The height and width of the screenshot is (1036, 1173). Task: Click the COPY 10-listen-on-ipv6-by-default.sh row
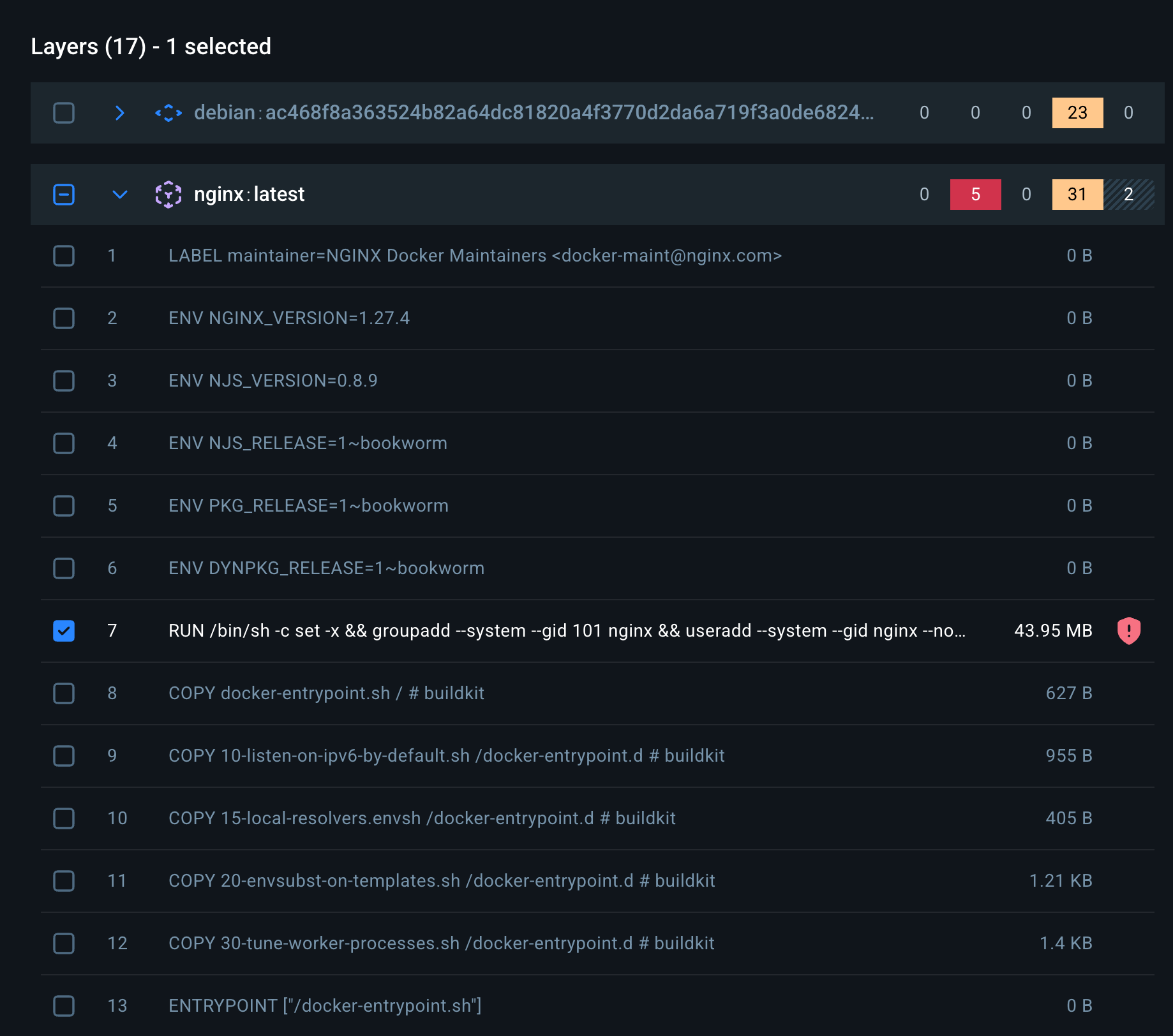coord(597,756)
